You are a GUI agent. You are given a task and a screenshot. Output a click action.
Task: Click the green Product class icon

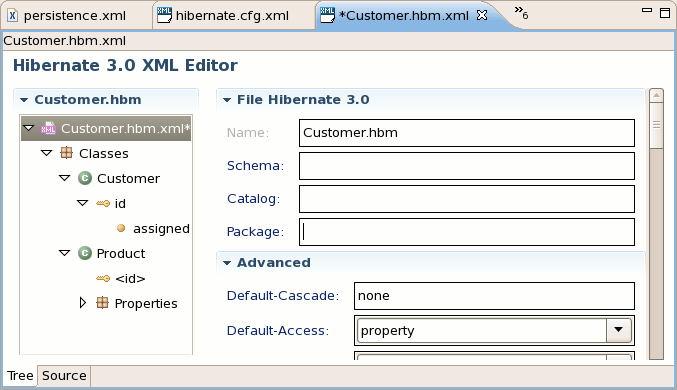tap(85, 253)
